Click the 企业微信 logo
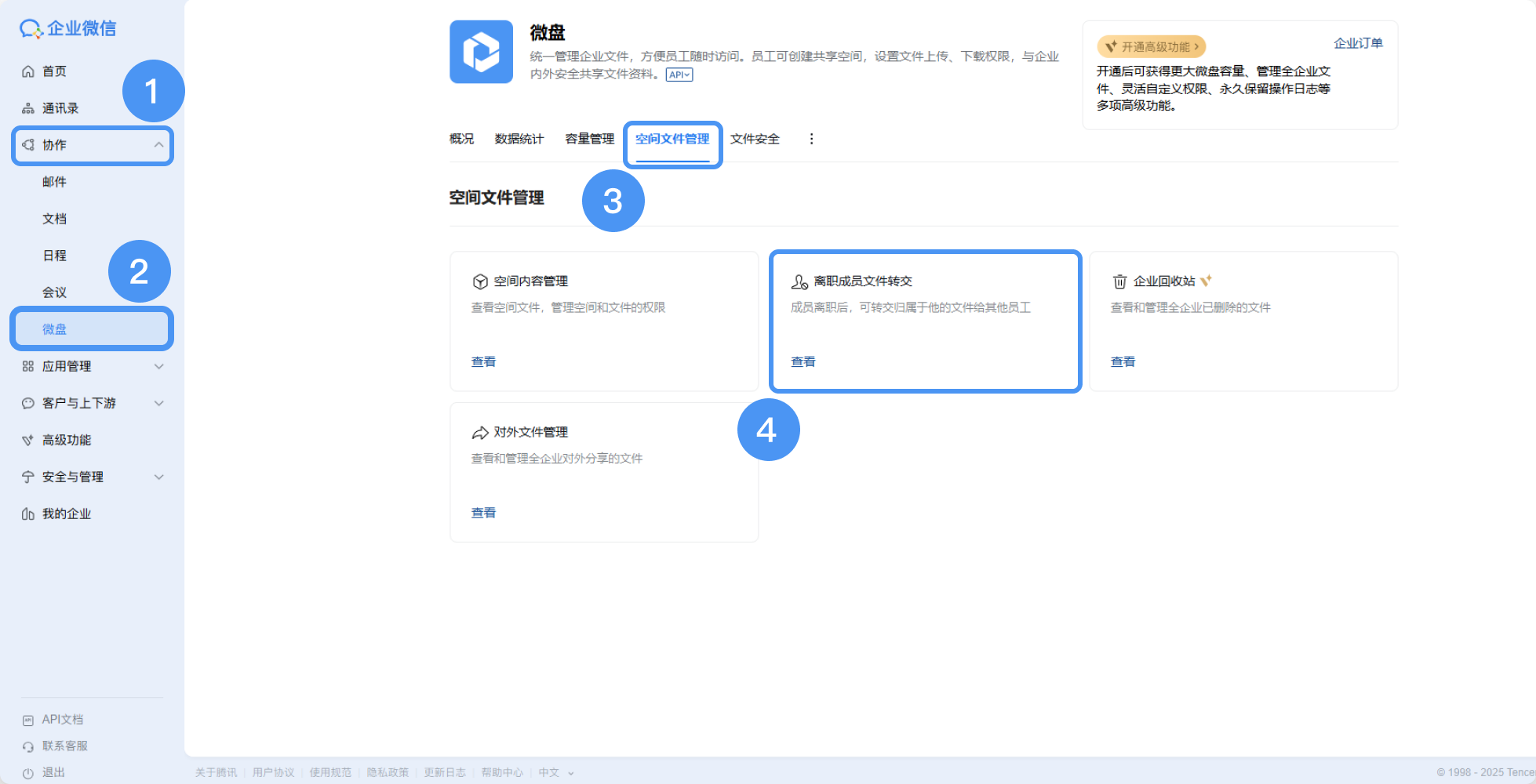Viewport: 1536px width, 784px height. (x=67, y=29)
